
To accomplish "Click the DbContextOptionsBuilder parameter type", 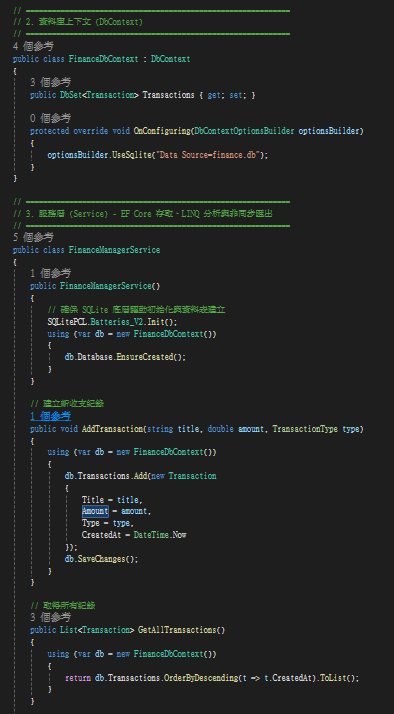I will coord(245,131).
